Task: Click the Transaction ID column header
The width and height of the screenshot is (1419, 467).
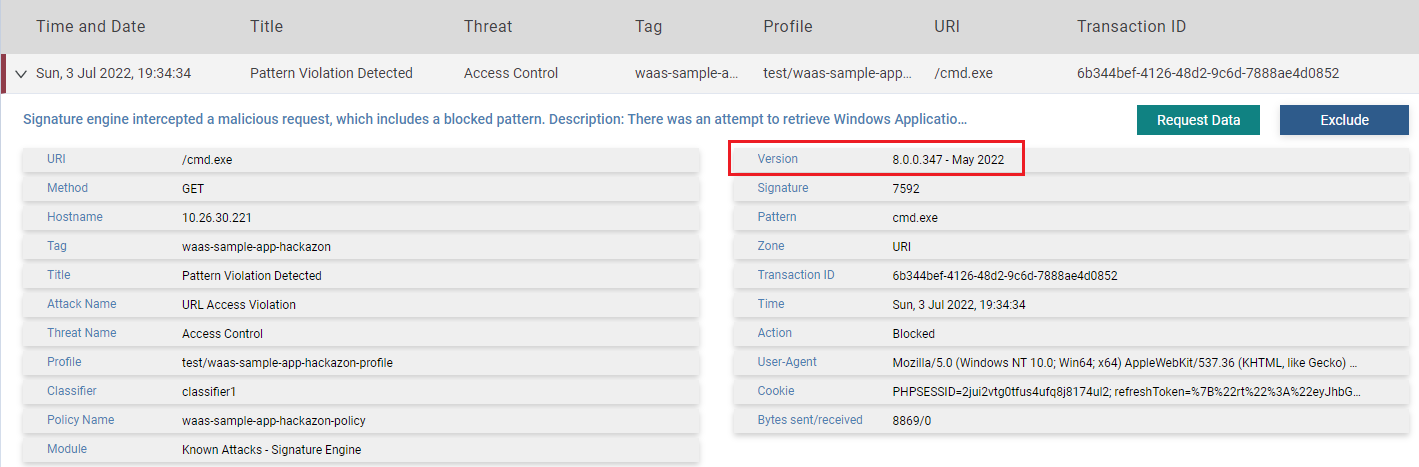Action: (1131, 27)
